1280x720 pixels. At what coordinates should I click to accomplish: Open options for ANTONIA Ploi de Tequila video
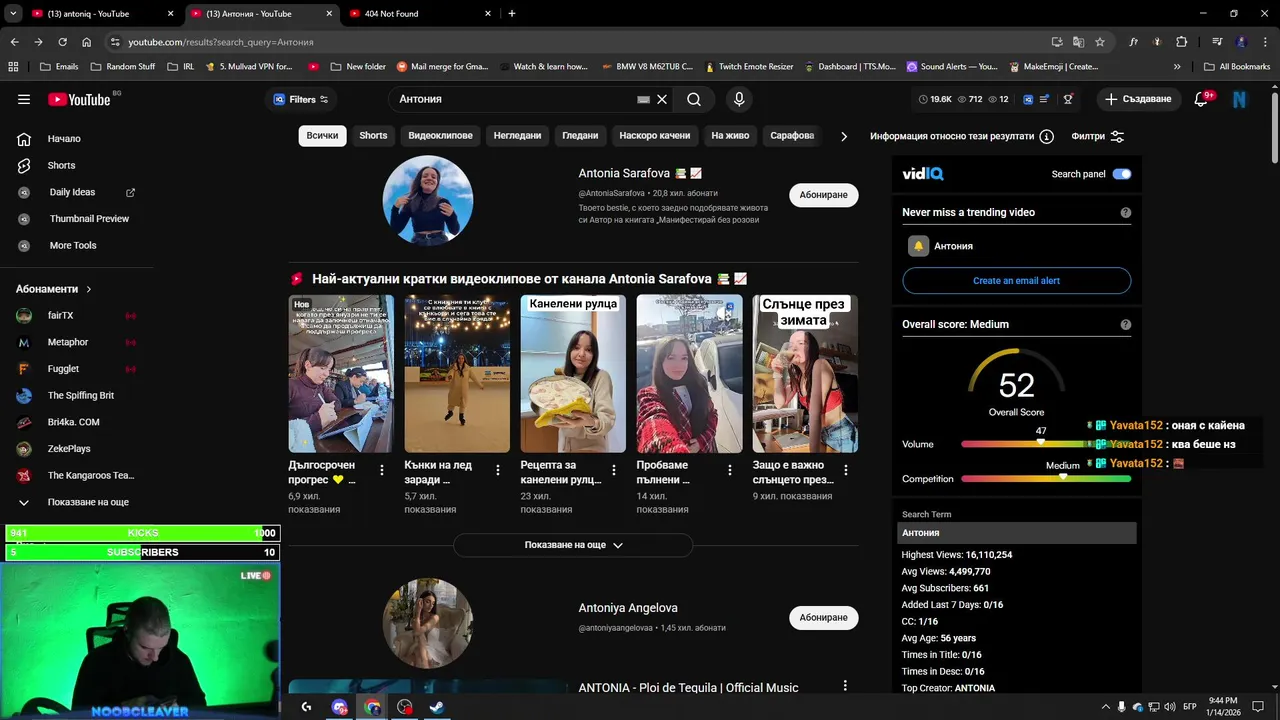tap(845, 686)
